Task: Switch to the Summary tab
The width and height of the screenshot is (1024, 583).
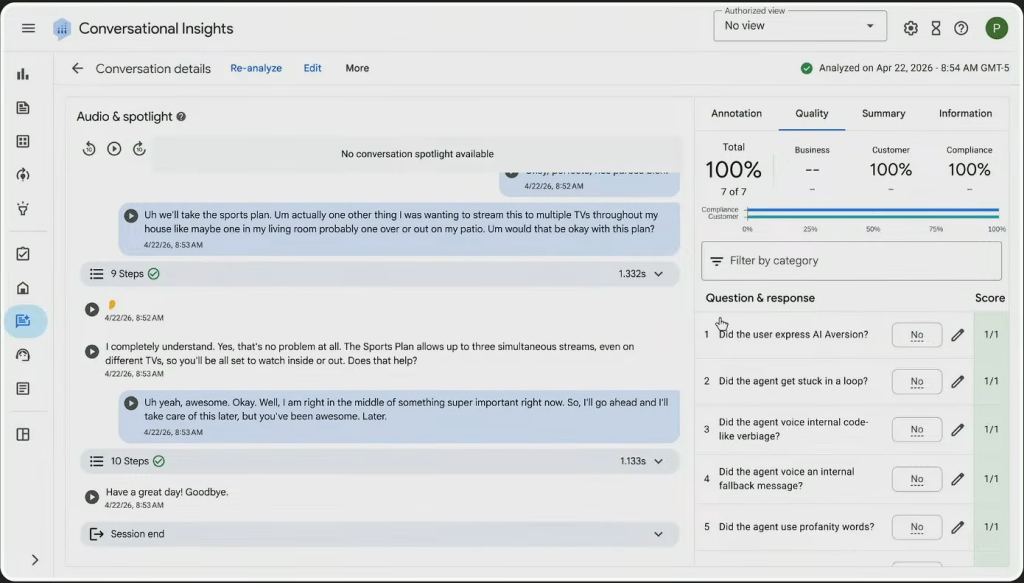Action: (x=883, y=114)
